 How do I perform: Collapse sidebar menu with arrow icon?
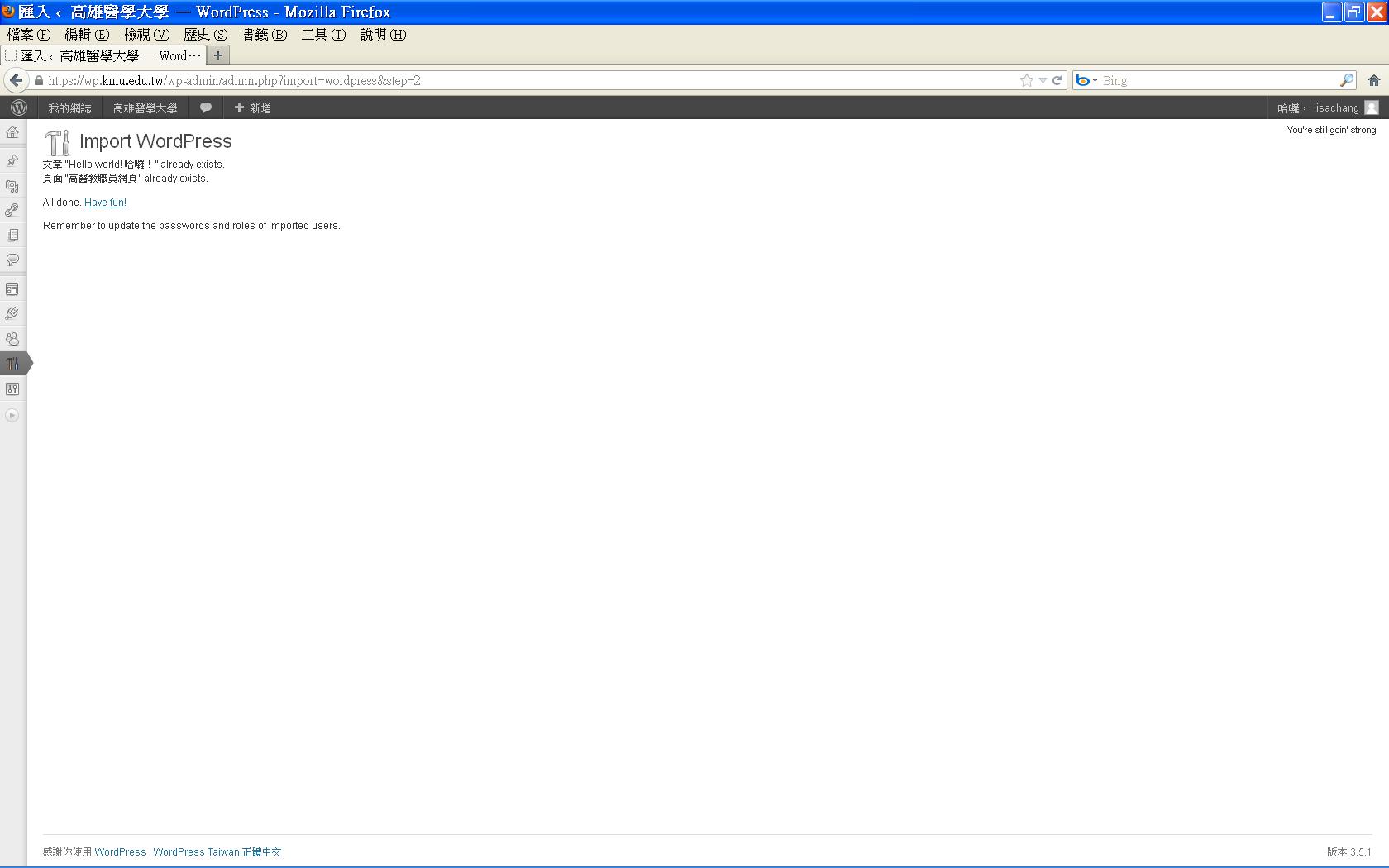[x=12, y=416]
